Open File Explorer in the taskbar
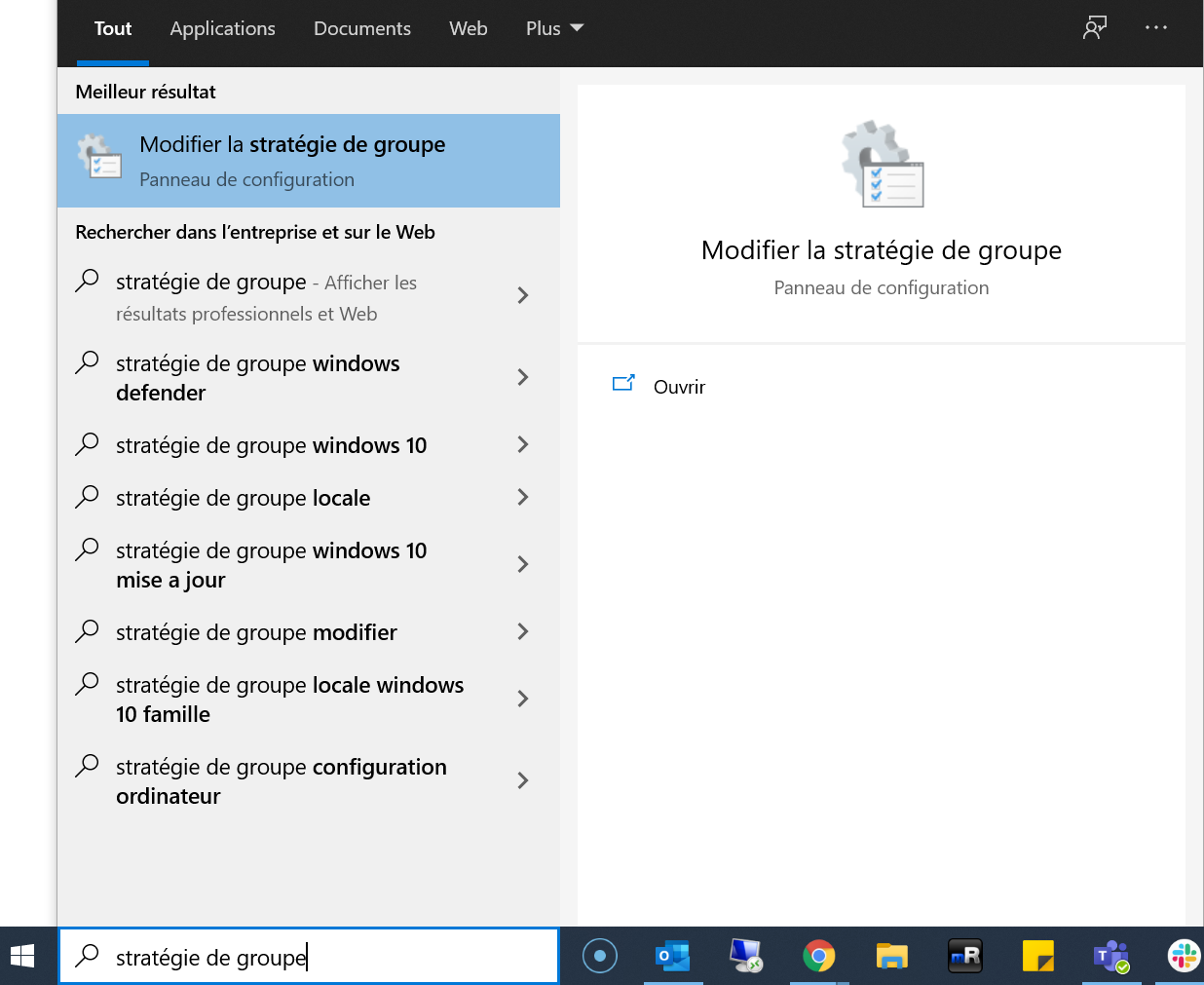Screen dimensions: 1204x985 click(x=891, y=956)
